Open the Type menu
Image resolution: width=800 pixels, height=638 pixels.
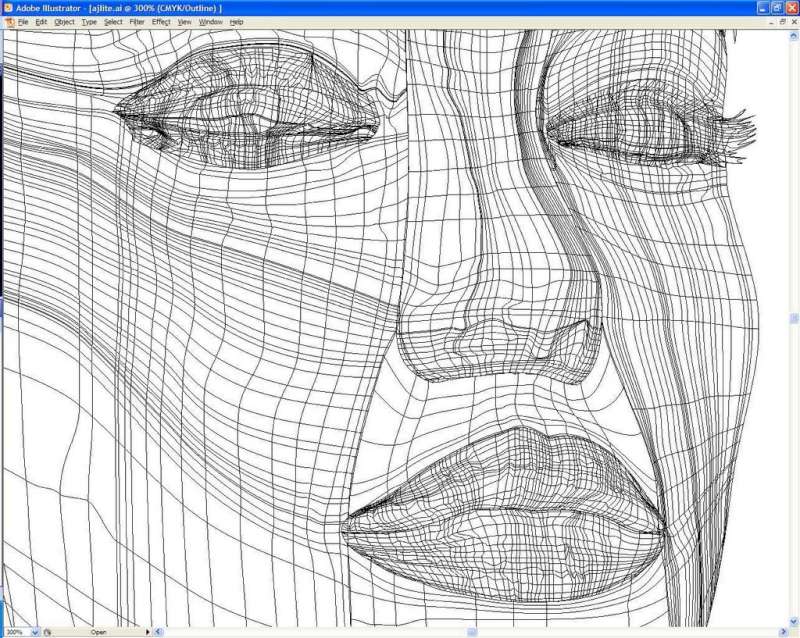(x=90, y=21)
